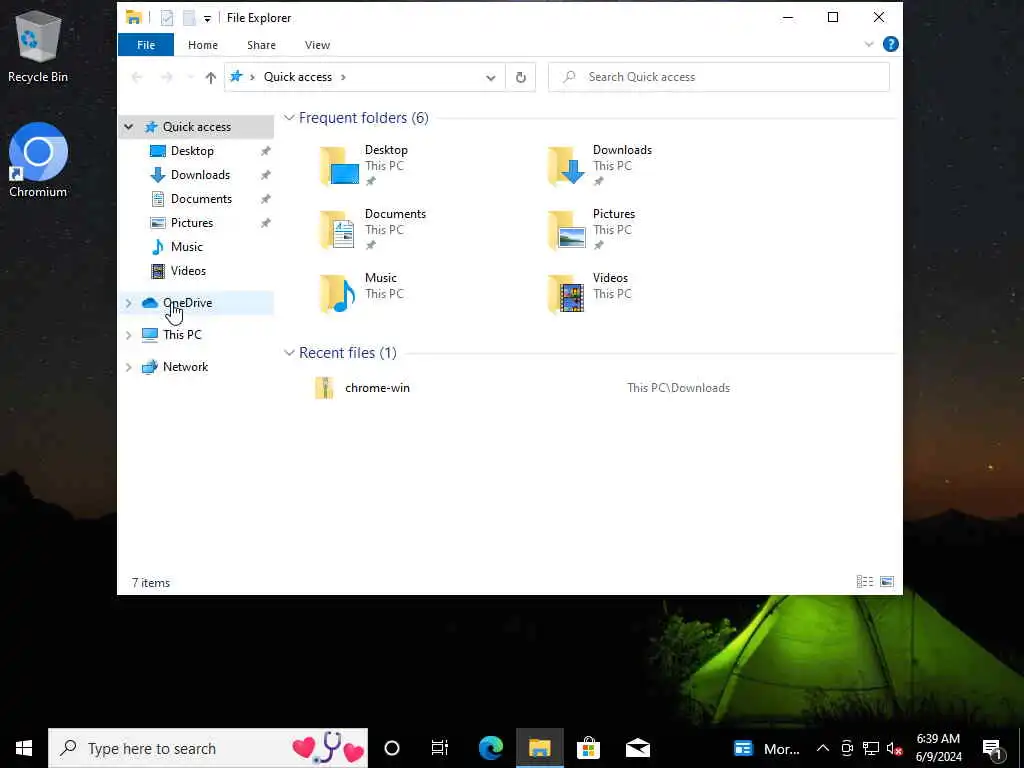This screenshot has height=768, width=1024.
Task: Expand the Network tree node
Action: click(129, 367)
